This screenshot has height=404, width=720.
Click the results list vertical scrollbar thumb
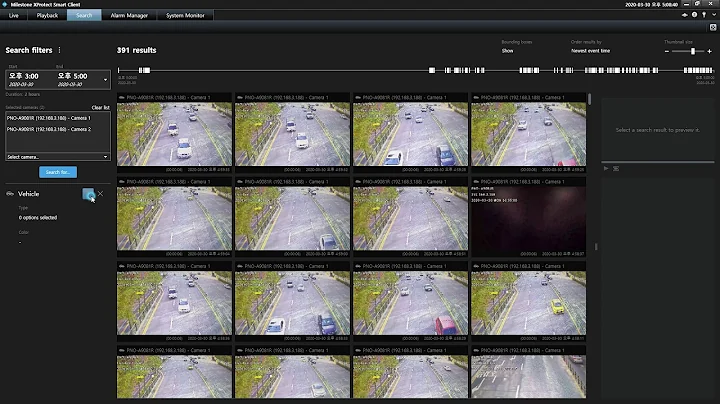pyautogui.click(x=589, y=99)
